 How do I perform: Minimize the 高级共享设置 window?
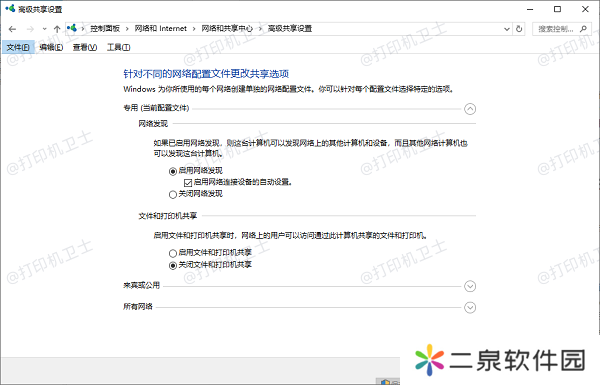coord(530,9)
